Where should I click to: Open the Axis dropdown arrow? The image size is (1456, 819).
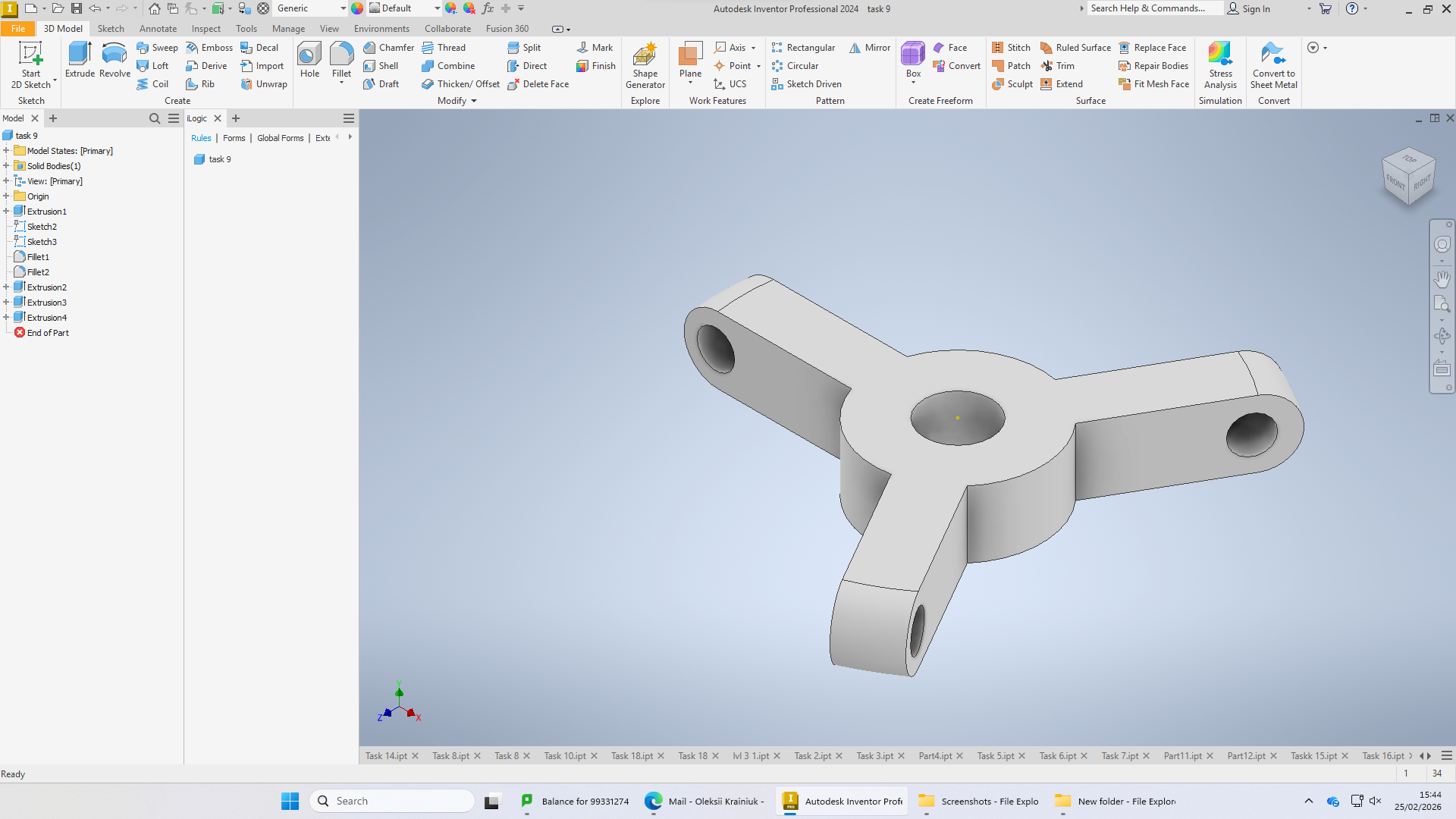click(x=753, y=48)
